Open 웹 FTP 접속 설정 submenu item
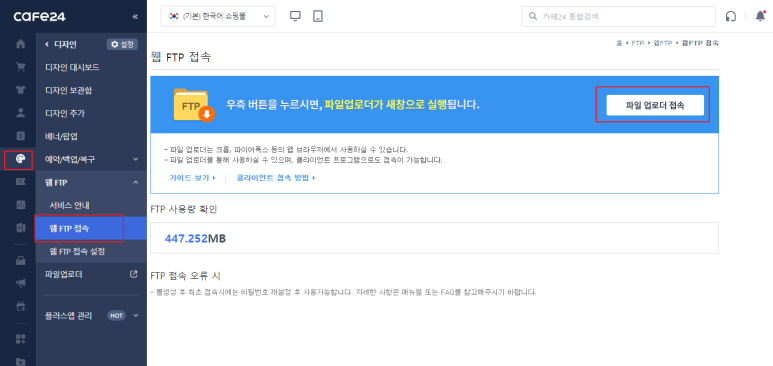This screenshot has height=366, width=773. point(77,252)
